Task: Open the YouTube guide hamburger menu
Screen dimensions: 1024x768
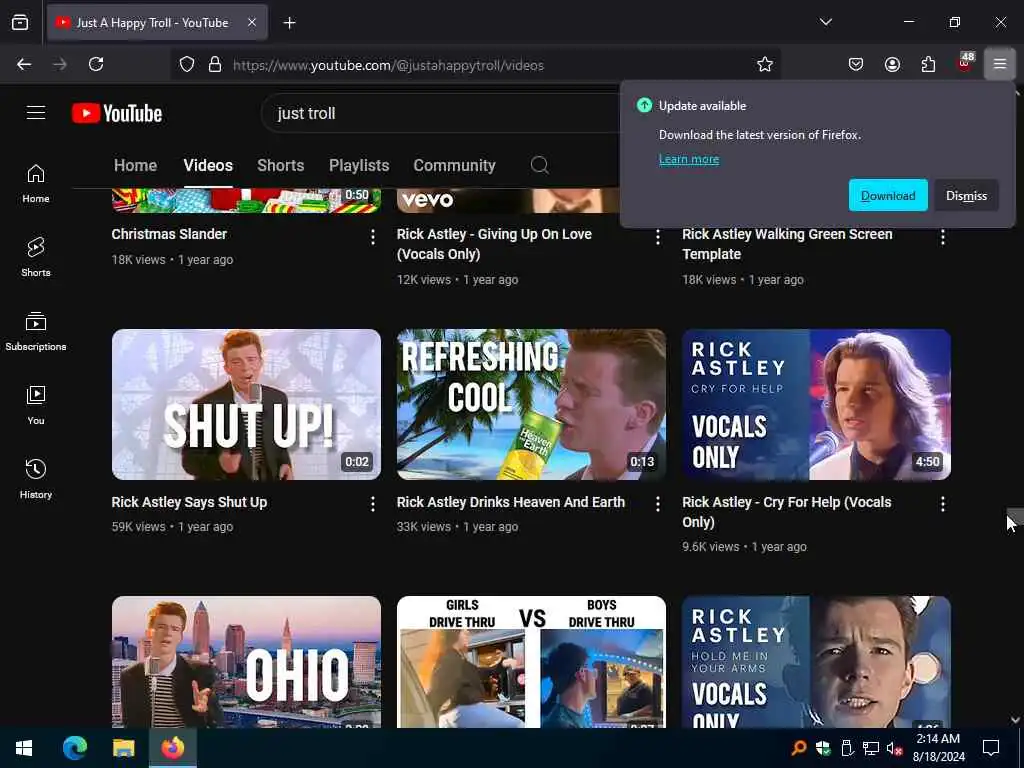Action: click(x=36, y=113)
